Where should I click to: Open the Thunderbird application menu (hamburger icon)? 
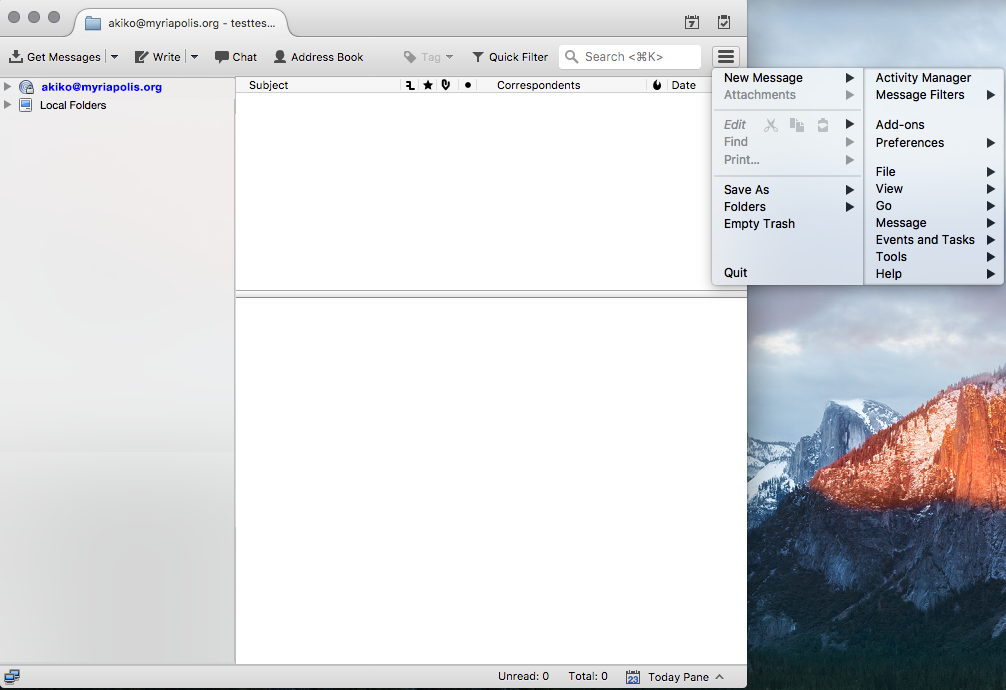pos(725,56)
